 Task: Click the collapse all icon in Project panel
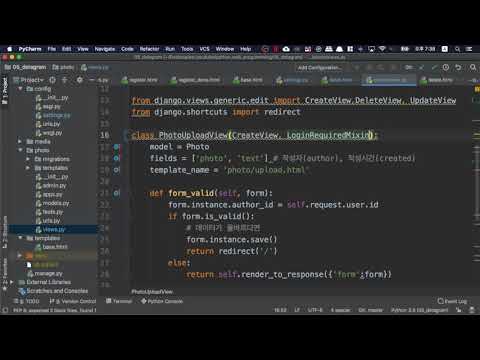[65, 80]
